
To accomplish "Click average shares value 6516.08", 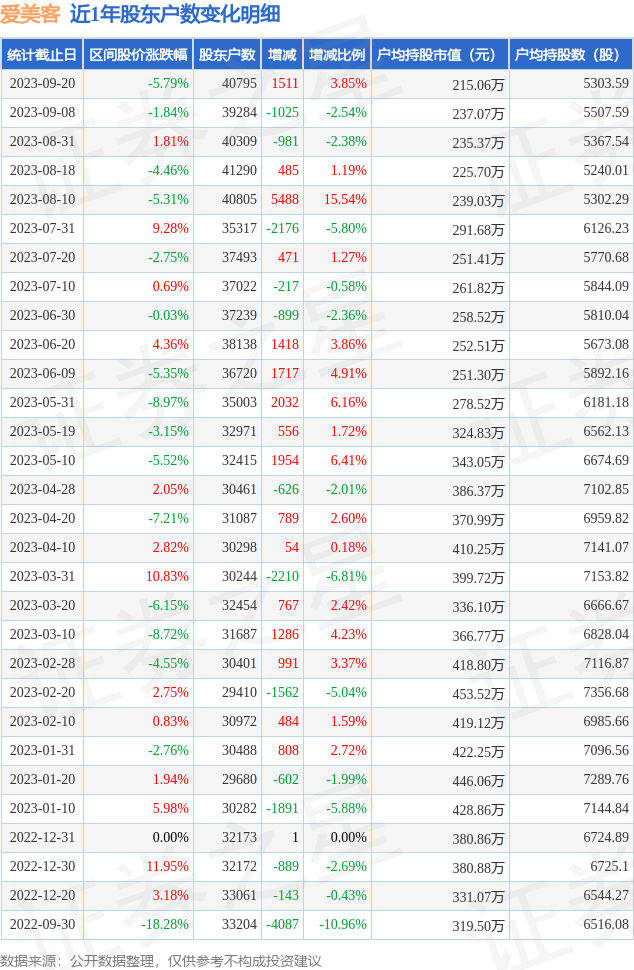I will coord(606,924).
